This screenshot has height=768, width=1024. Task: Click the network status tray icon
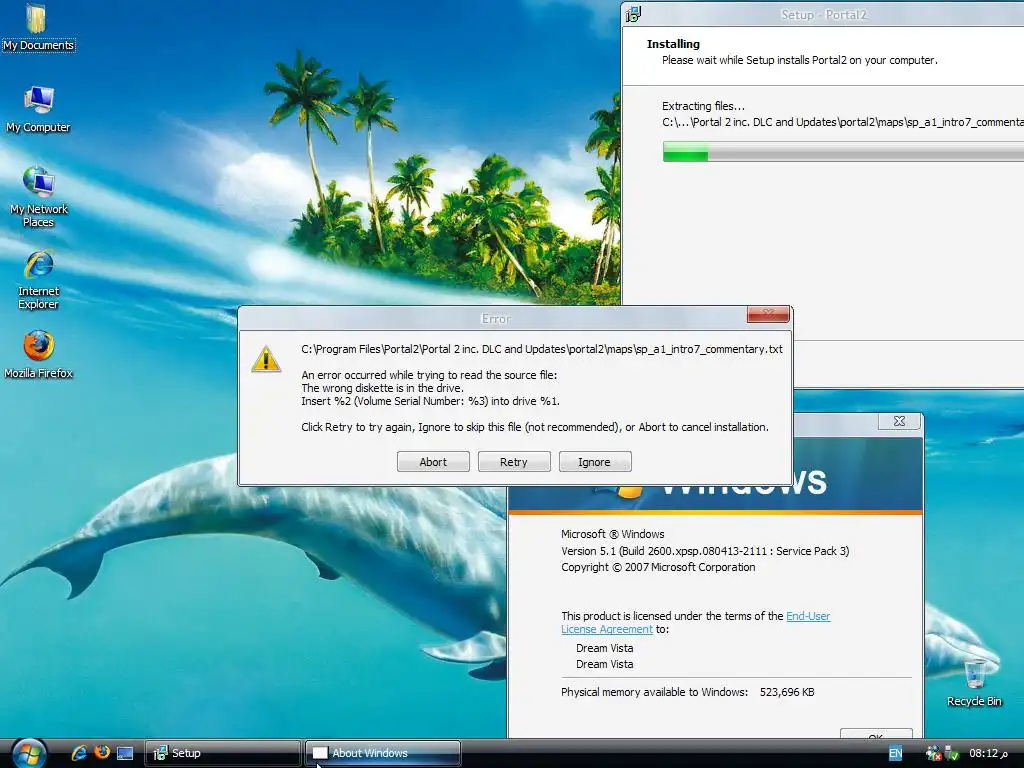(934, 753)
